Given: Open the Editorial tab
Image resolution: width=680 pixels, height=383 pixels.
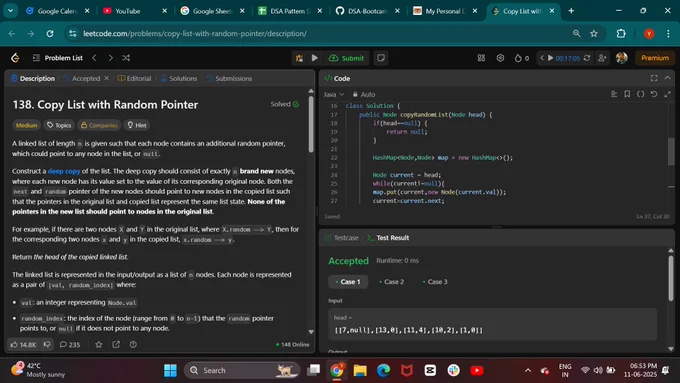Looking at the screenshot, I should pos(134,79).
